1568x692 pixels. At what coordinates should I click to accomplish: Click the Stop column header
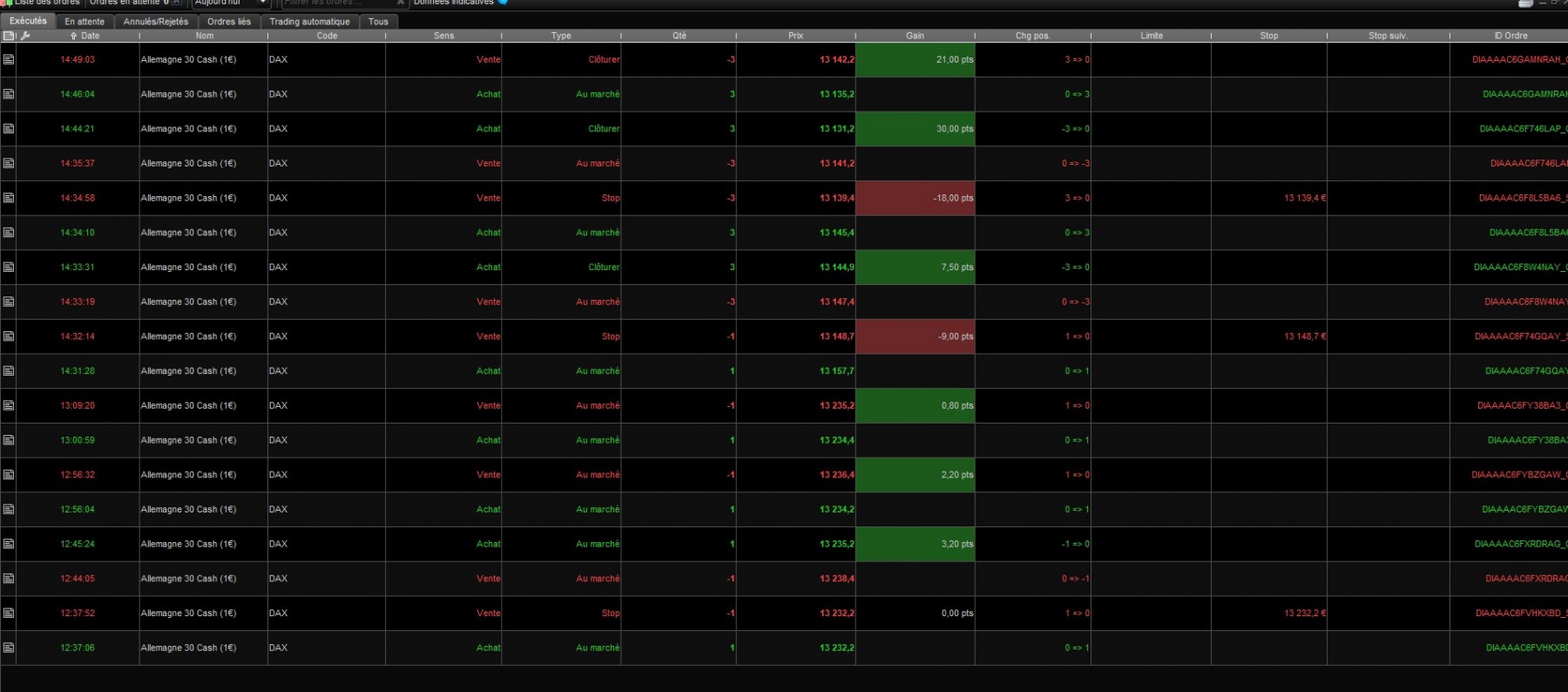[1268, 36]
